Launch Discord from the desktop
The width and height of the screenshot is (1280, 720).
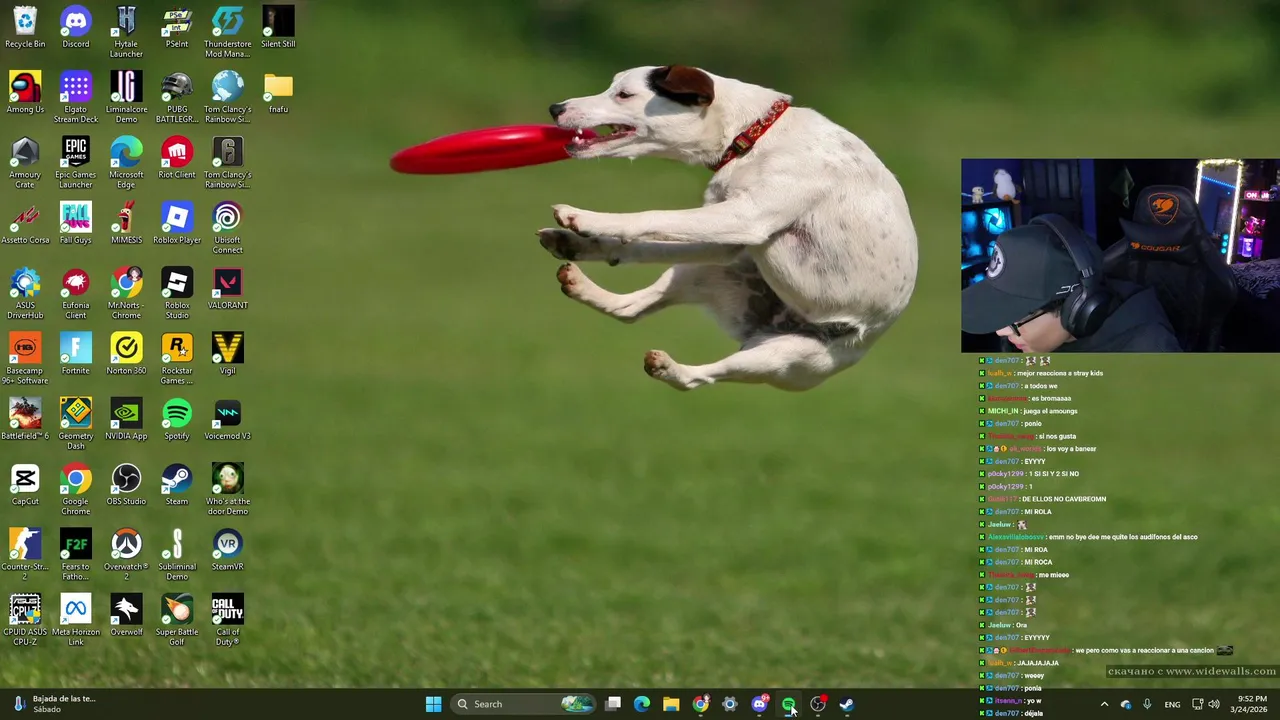tap(75, 28)
